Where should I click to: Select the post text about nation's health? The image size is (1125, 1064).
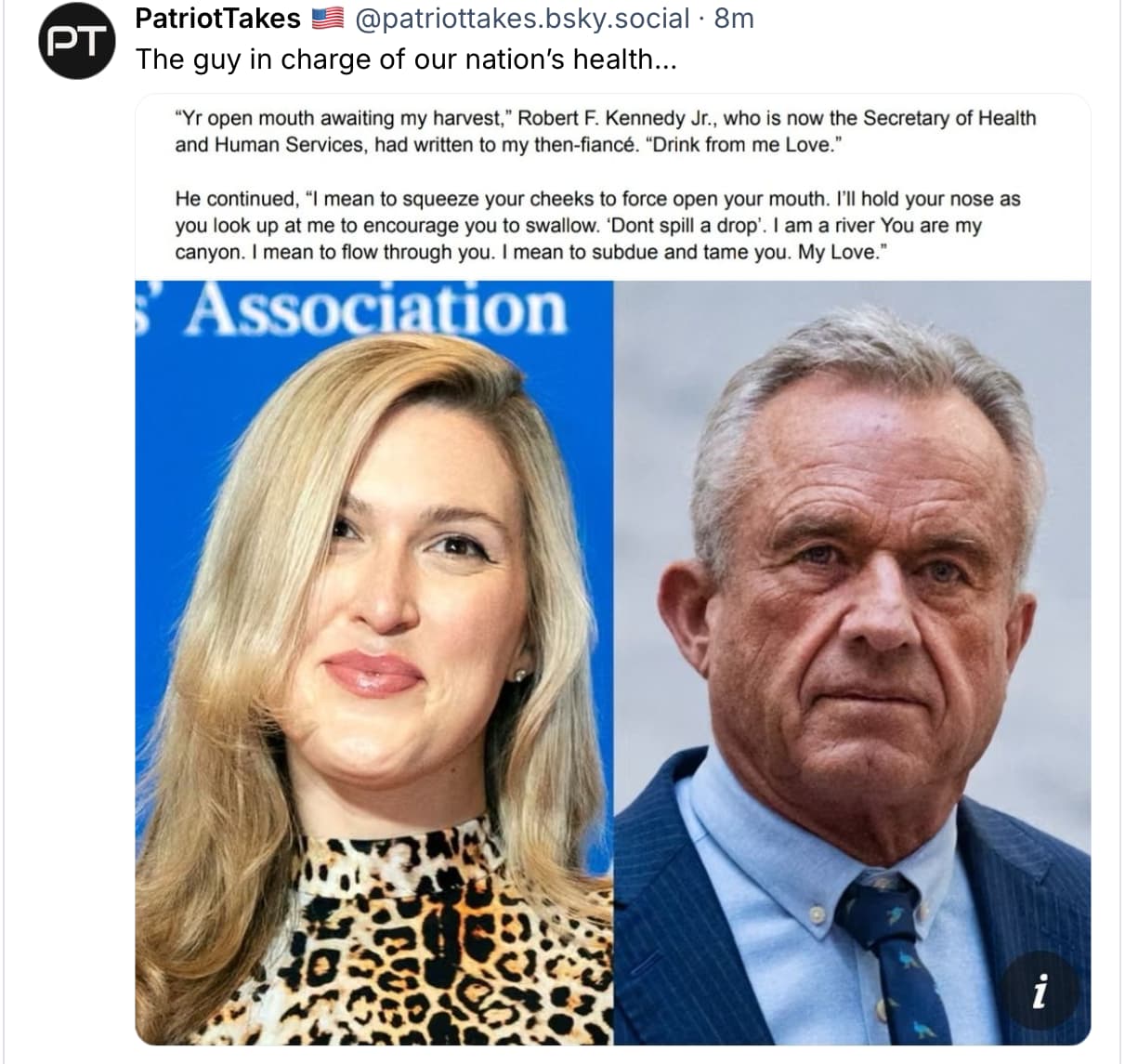(406, 59)
